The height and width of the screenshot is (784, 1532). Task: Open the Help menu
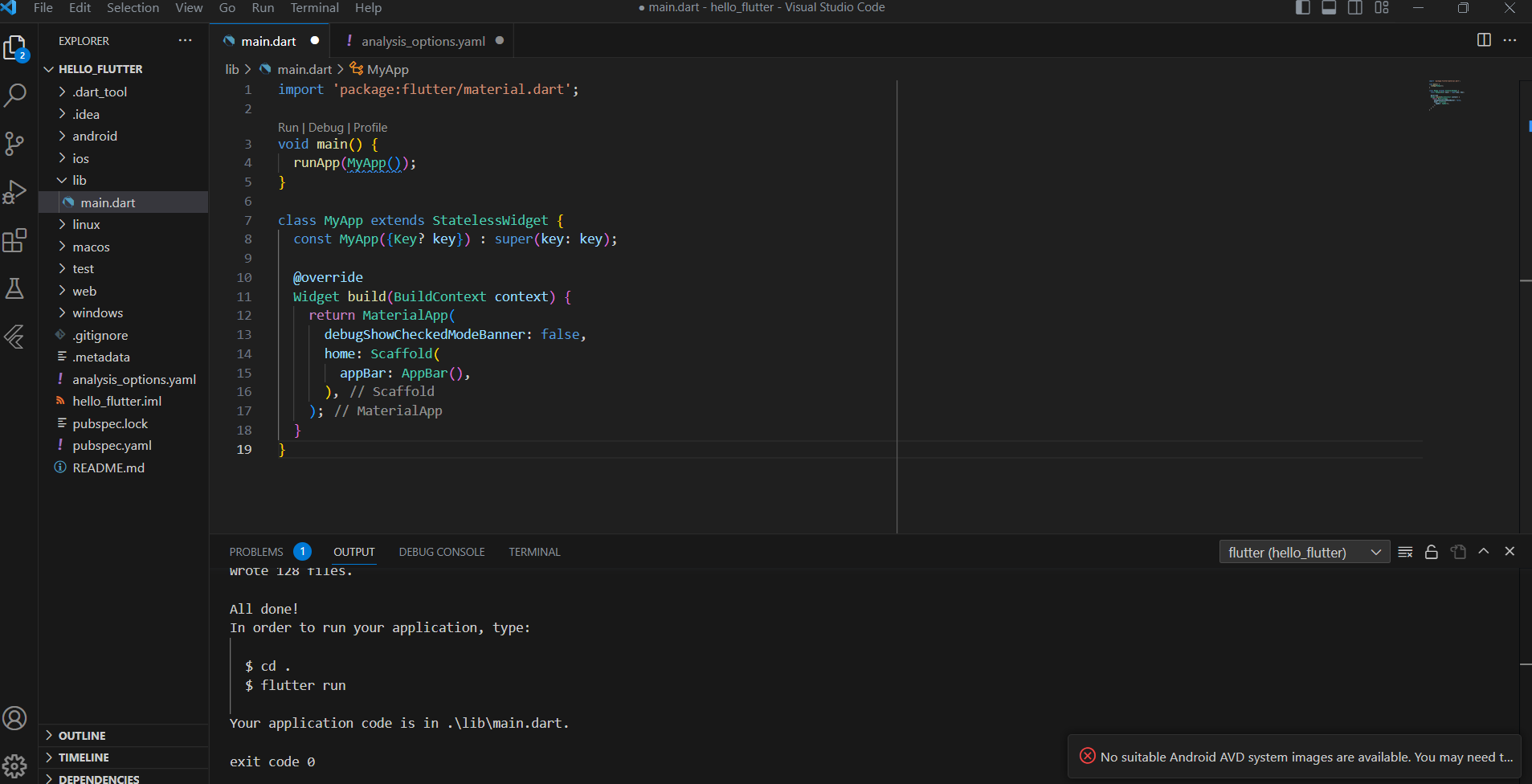(x=368, y=8)
